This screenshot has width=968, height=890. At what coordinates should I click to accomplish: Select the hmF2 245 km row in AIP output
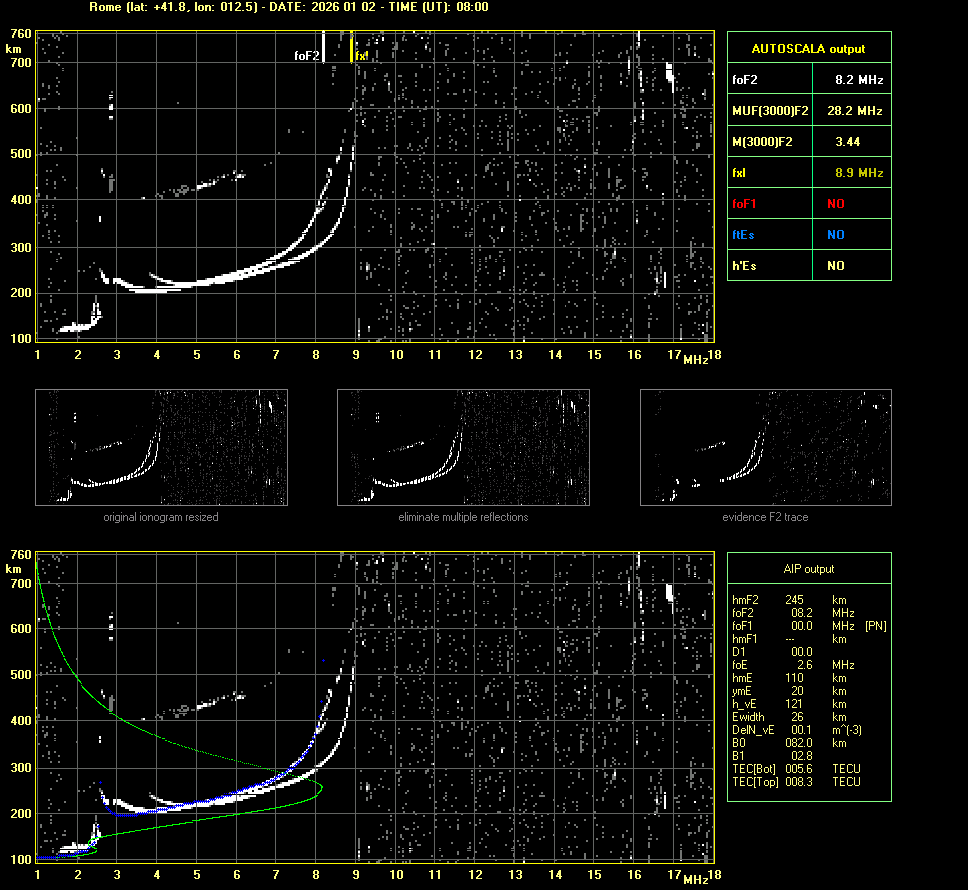click(x=790, y=600)
